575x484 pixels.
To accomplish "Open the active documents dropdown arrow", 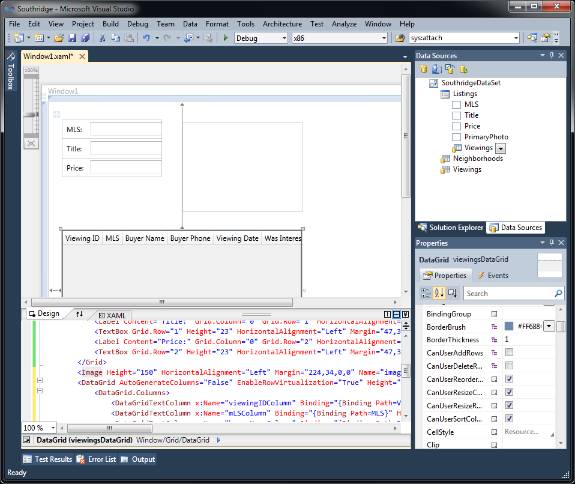I will (x=405, y=56).
